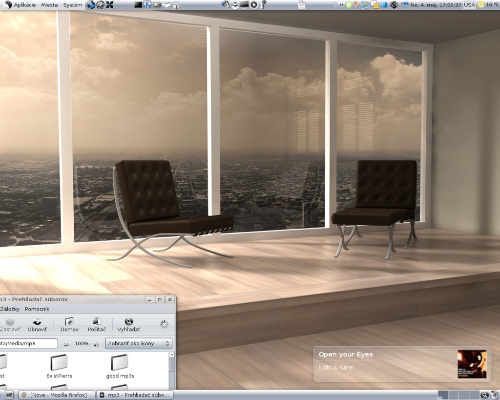Launch the round grey icon after the globe
Screen dimensions: 500x400
click(x=100, y=5)
